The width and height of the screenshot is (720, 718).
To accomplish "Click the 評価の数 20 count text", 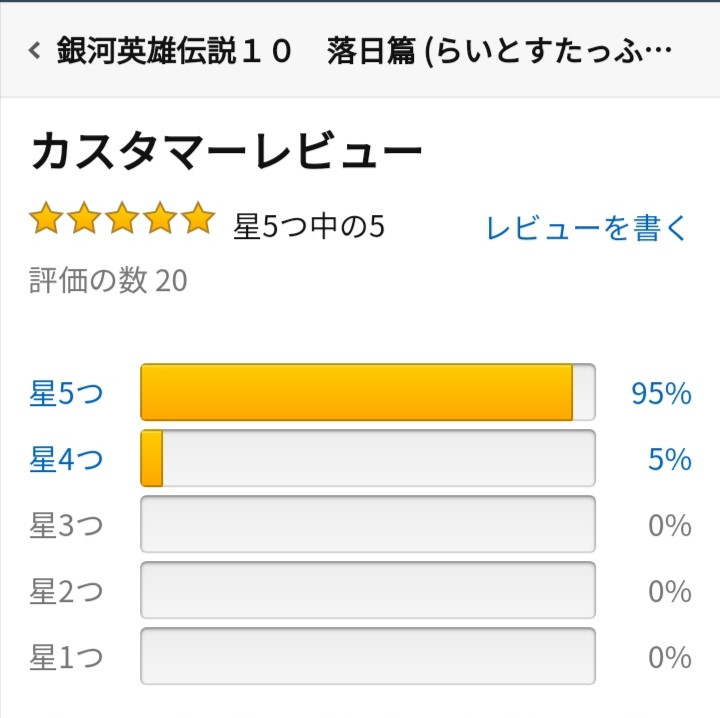I will tap(108, 281).
